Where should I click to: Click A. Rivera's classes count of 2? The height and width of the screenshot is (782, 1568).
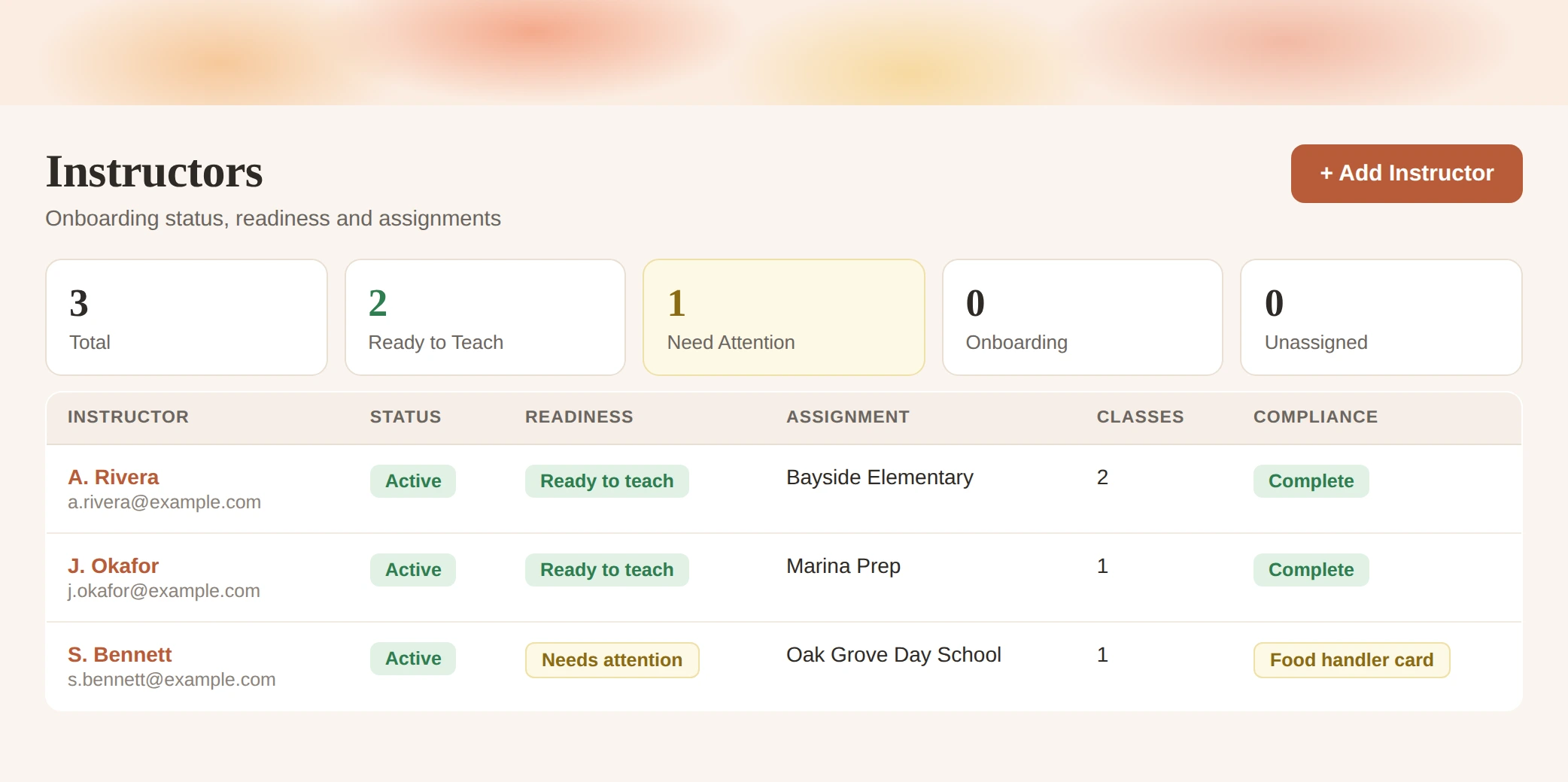click(x=1102, y=477)
